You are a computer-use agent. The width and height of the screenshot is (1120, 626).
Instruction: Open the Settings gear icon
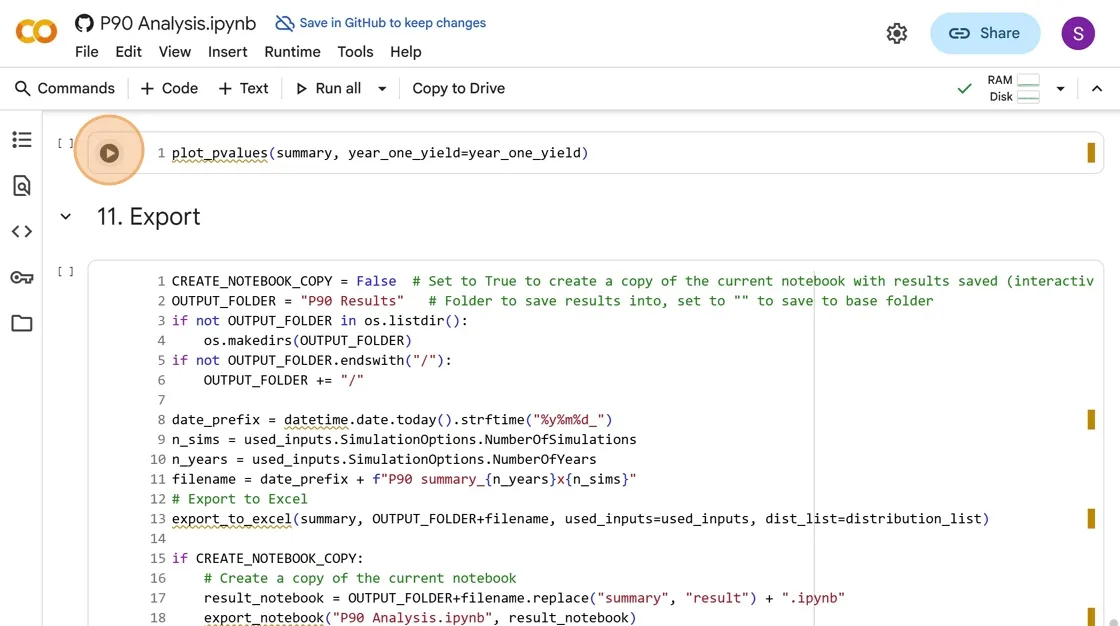click(896, 33)
